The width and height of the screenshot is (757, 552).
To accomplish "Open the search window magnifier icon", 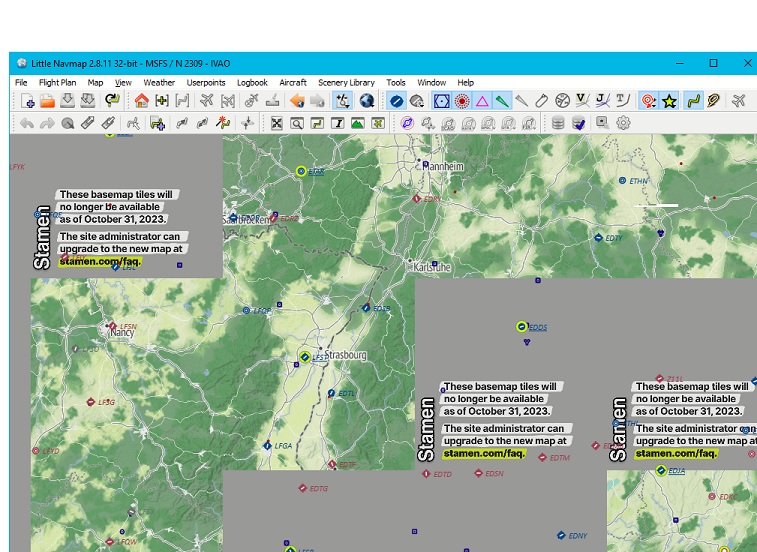I will 297,123.
